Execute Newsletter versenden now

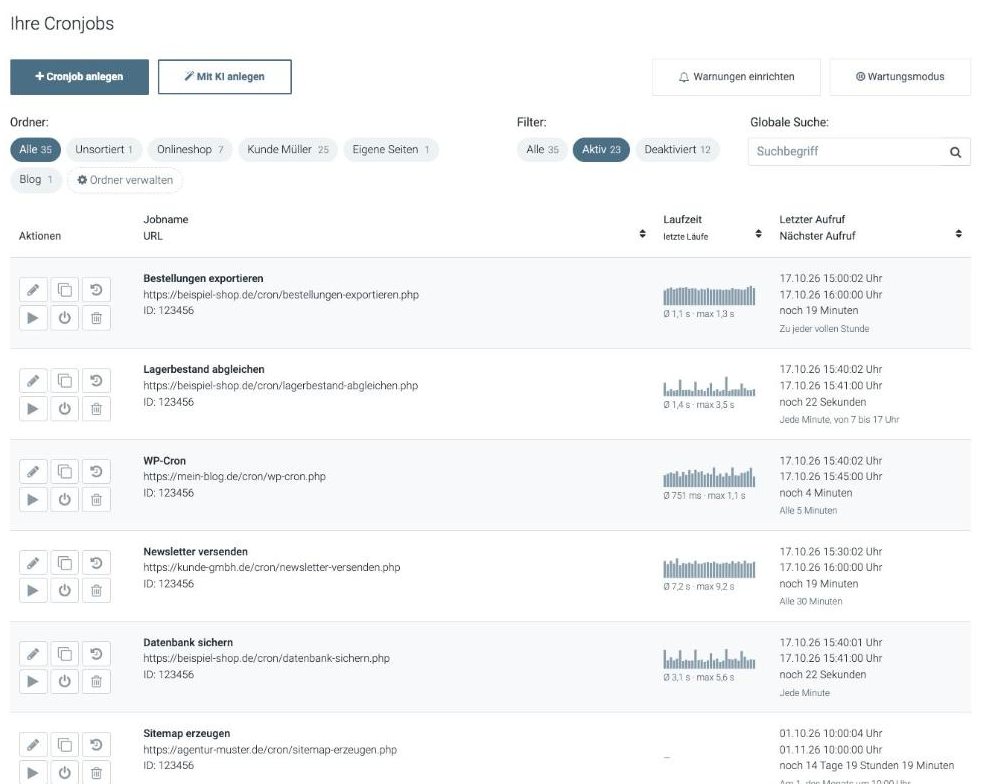pos(33,591)
